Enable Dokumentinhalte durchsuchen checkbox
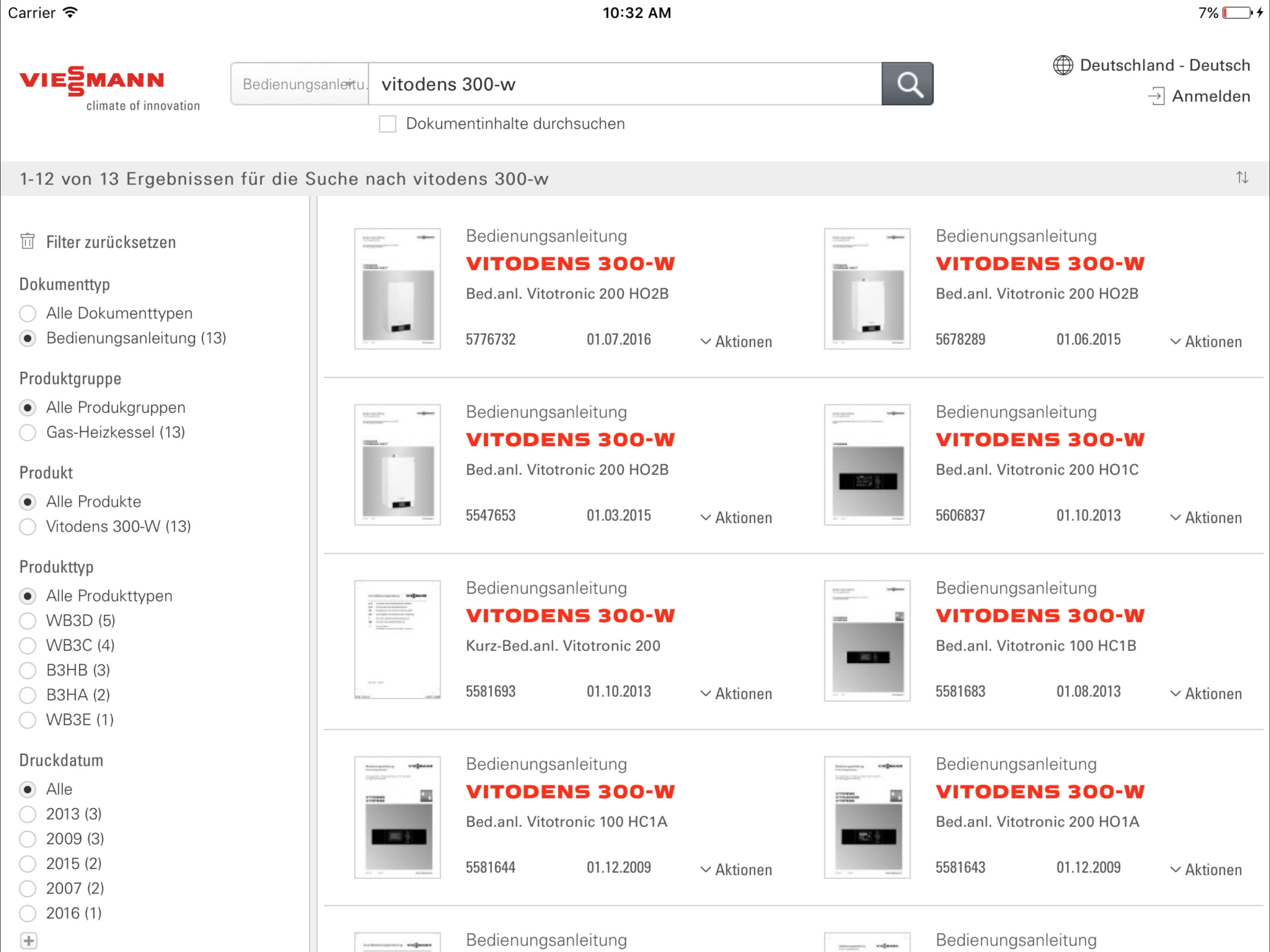Viewport: 1270px width, 952px height. 388,124
